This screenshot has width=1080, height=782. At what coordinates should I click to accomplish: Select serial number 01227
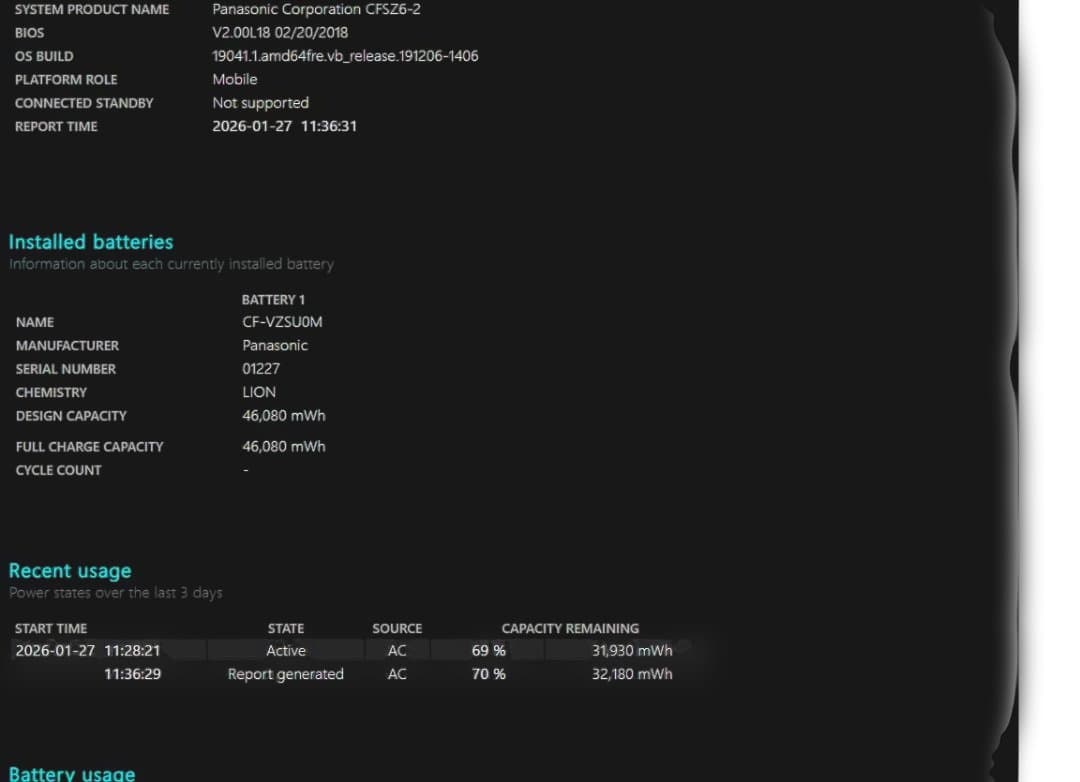(259, 368)
